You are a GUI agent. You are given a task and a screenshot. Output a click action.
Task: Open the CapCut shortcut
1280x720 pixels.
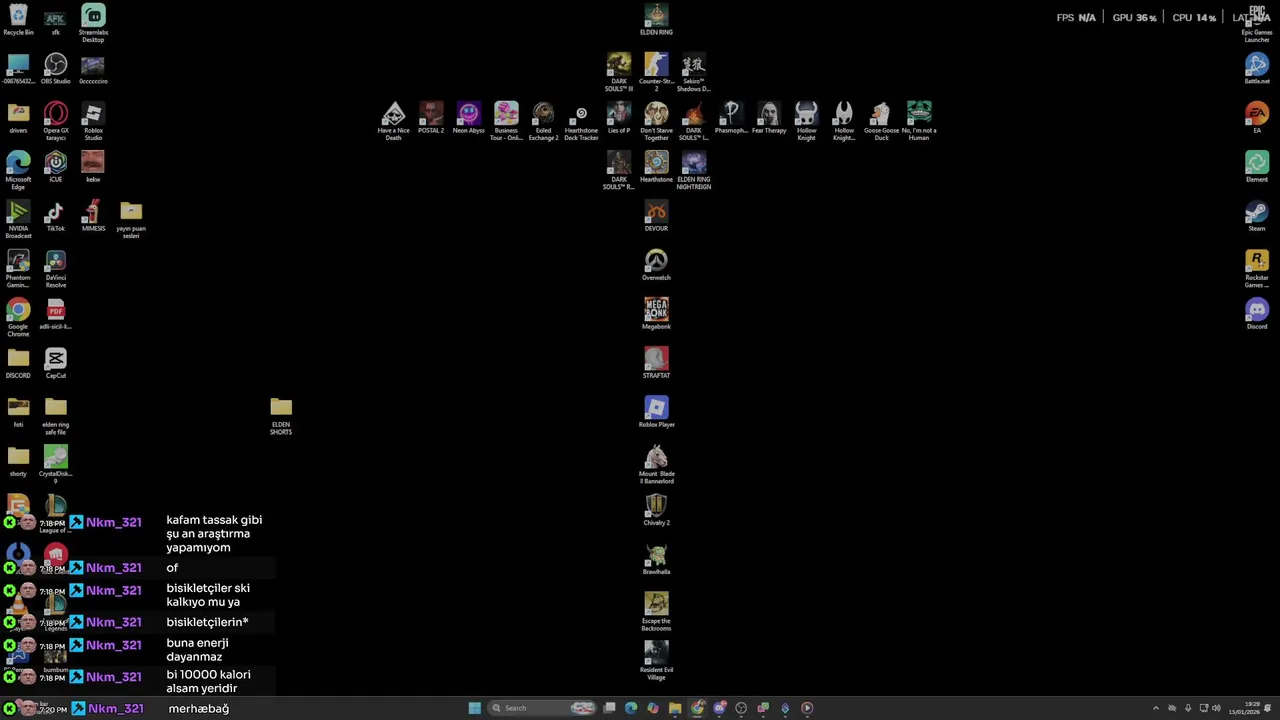(56, 363)
